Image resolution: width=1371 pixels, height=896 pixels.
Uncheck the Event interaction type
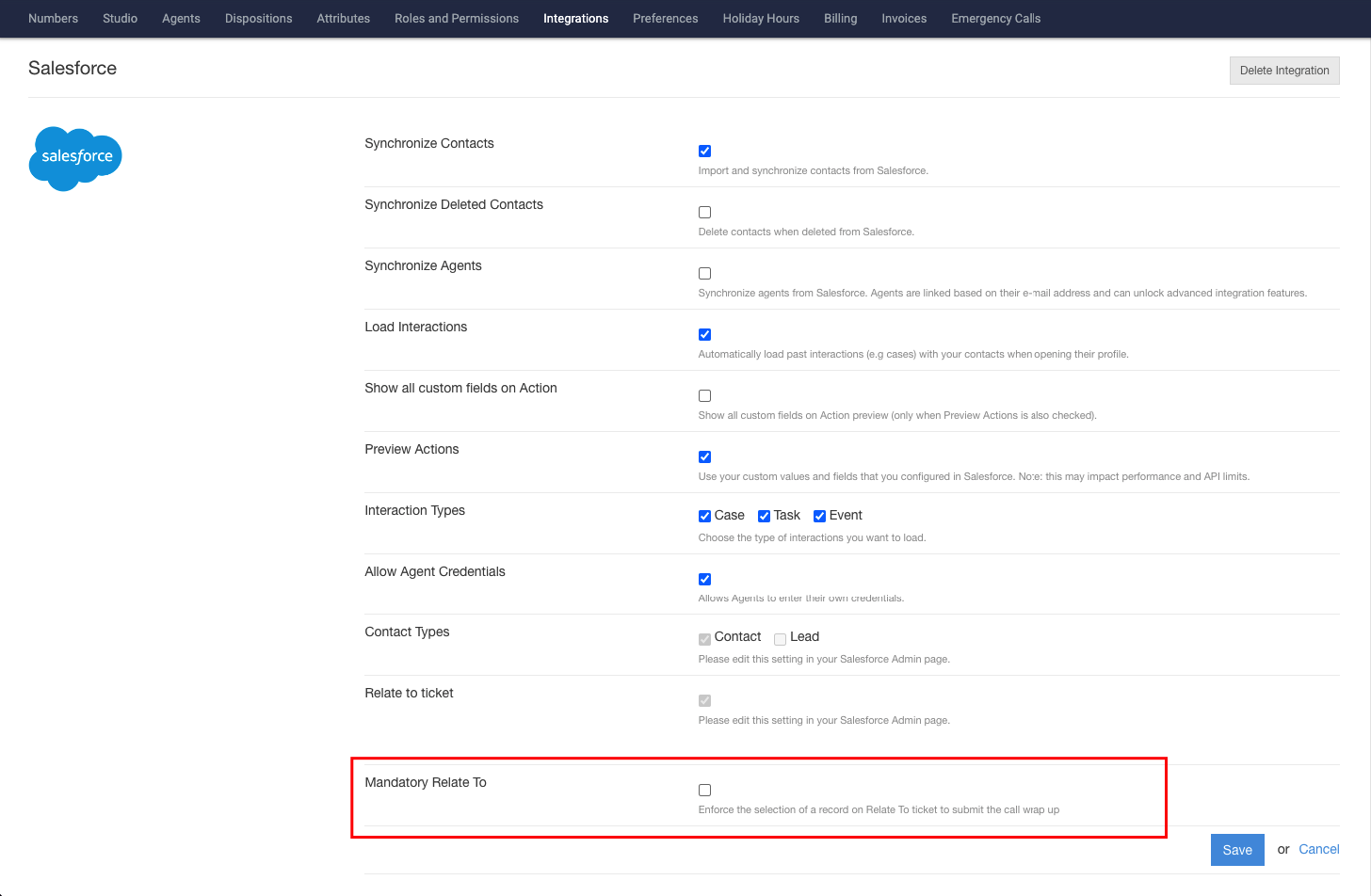pyautogui.click(x=819, y=516)
